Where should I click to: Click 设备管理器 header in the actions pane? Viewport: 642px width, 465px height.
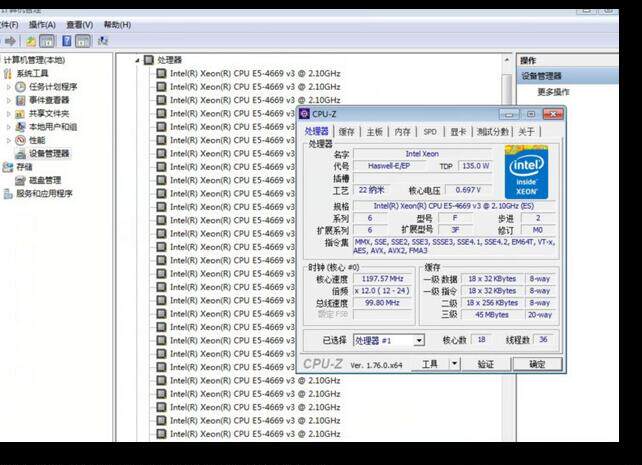[x=567, y=76]
